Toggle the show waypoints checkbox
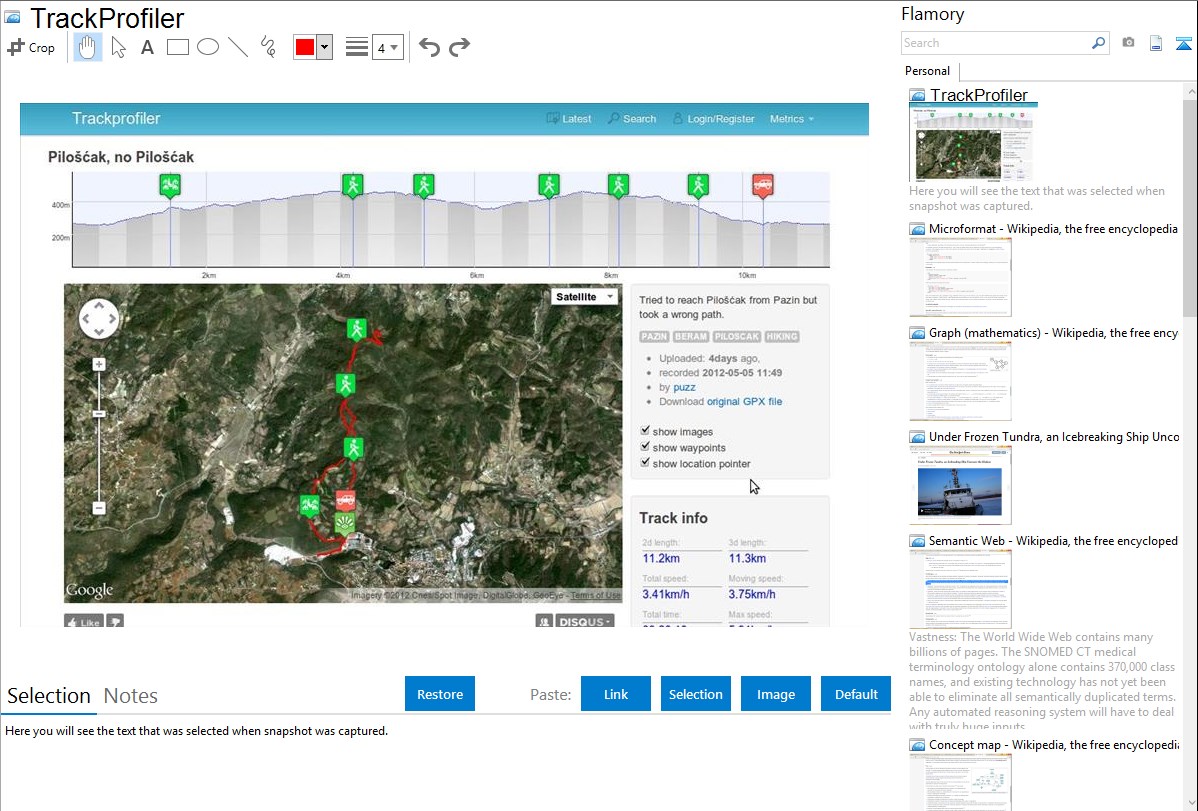The width and height of the screenshot is (1198, 811). (646, 447)
